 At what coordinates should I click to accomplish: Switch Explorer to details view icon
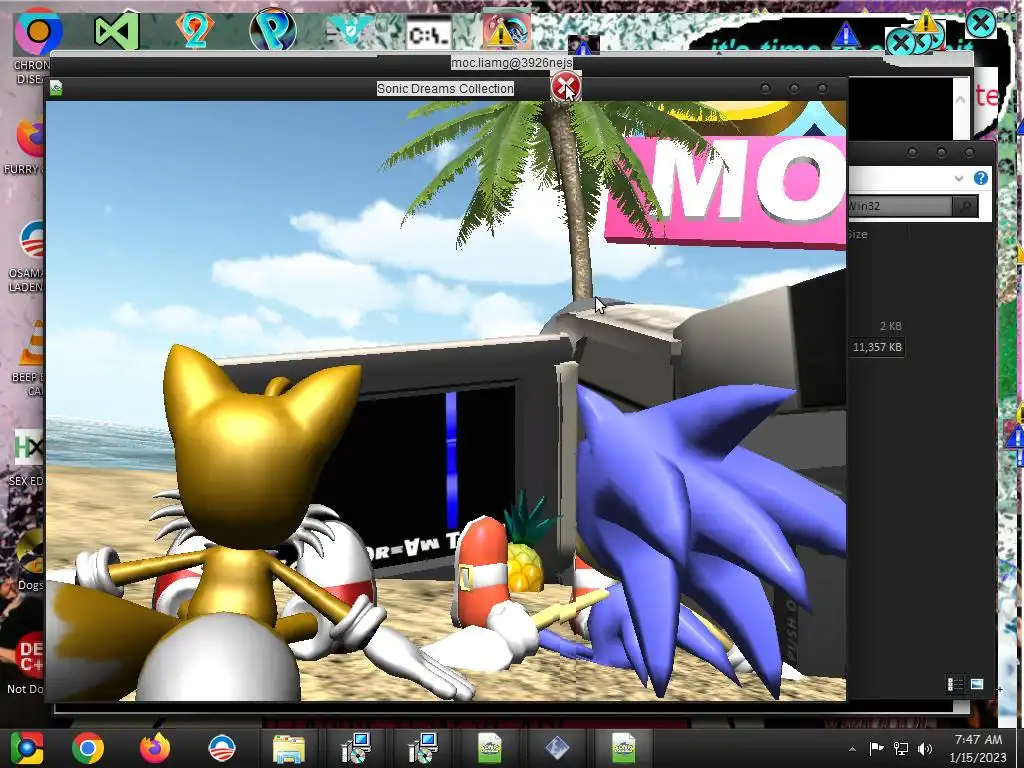pos(955,684)
